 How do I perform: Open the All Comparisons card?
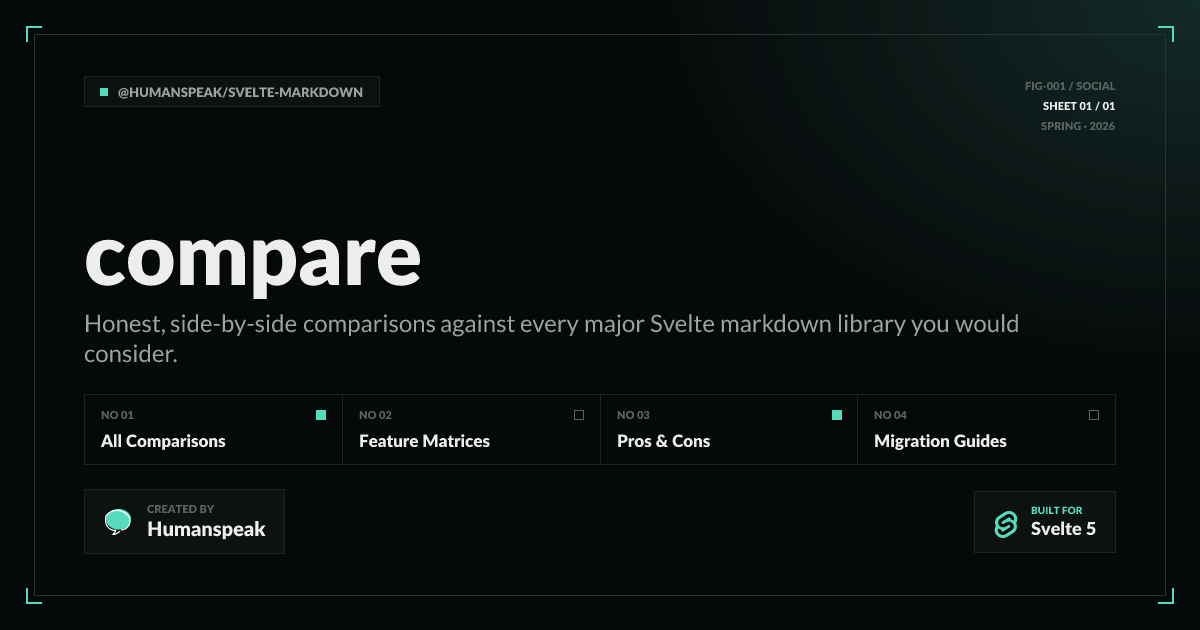click(214, 429)
